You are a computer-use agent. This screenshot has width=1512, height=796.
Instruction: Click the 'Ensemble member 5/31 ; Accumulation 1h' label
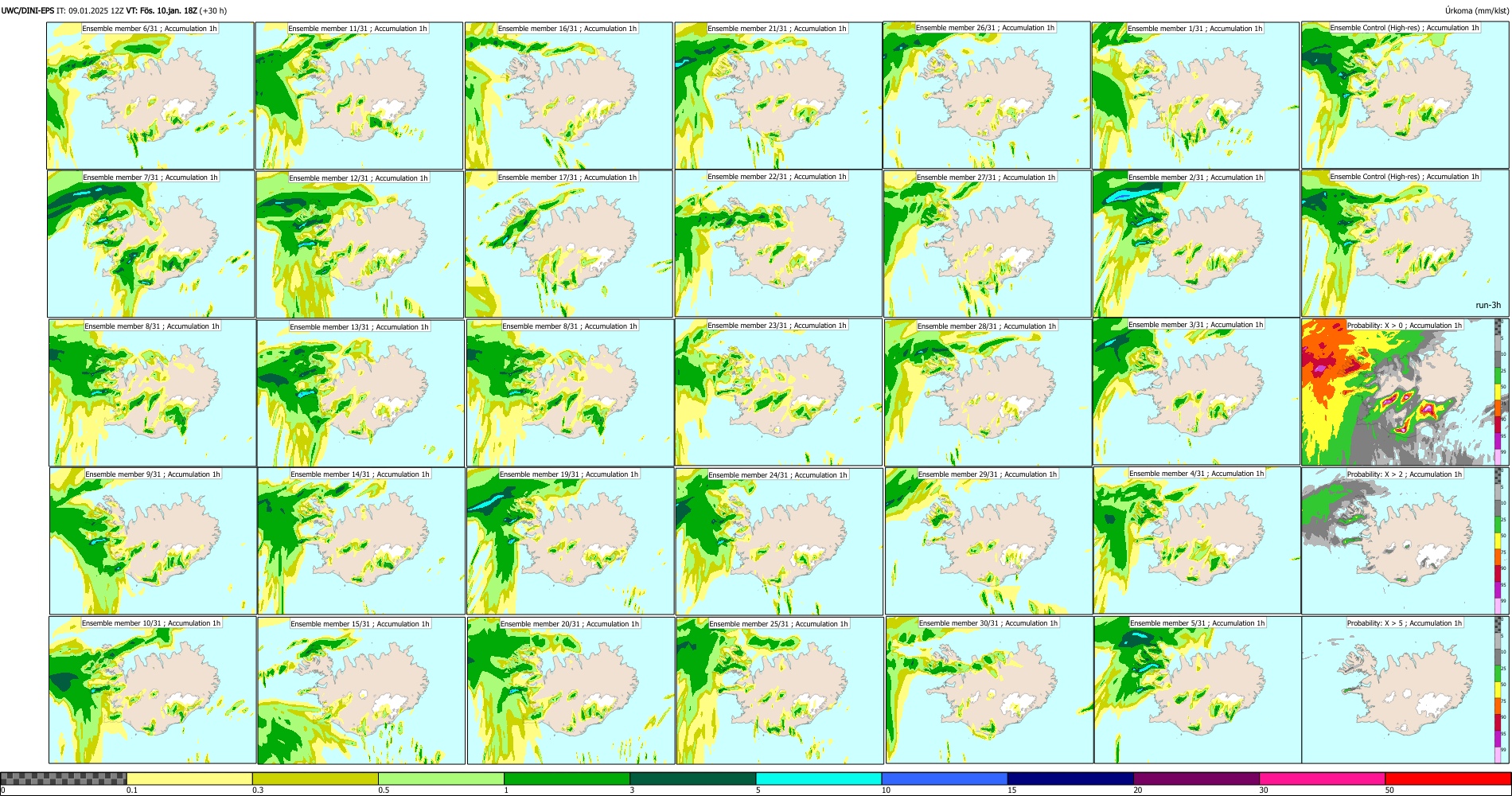click(x=1197, y=623)
